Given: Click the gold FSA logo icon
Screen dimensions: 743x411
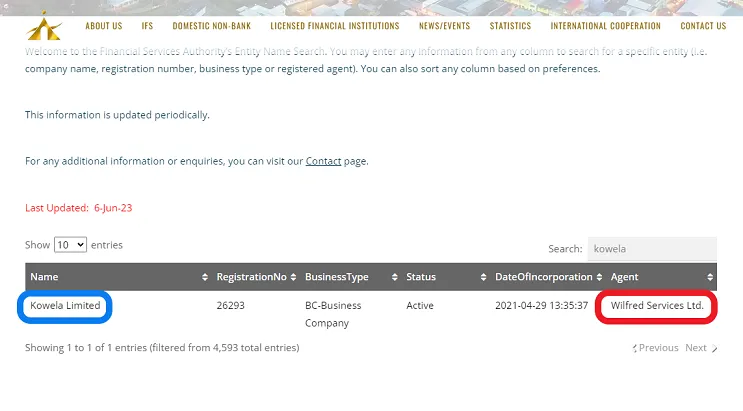Looking at the screenshot, I should click(44, 28).
